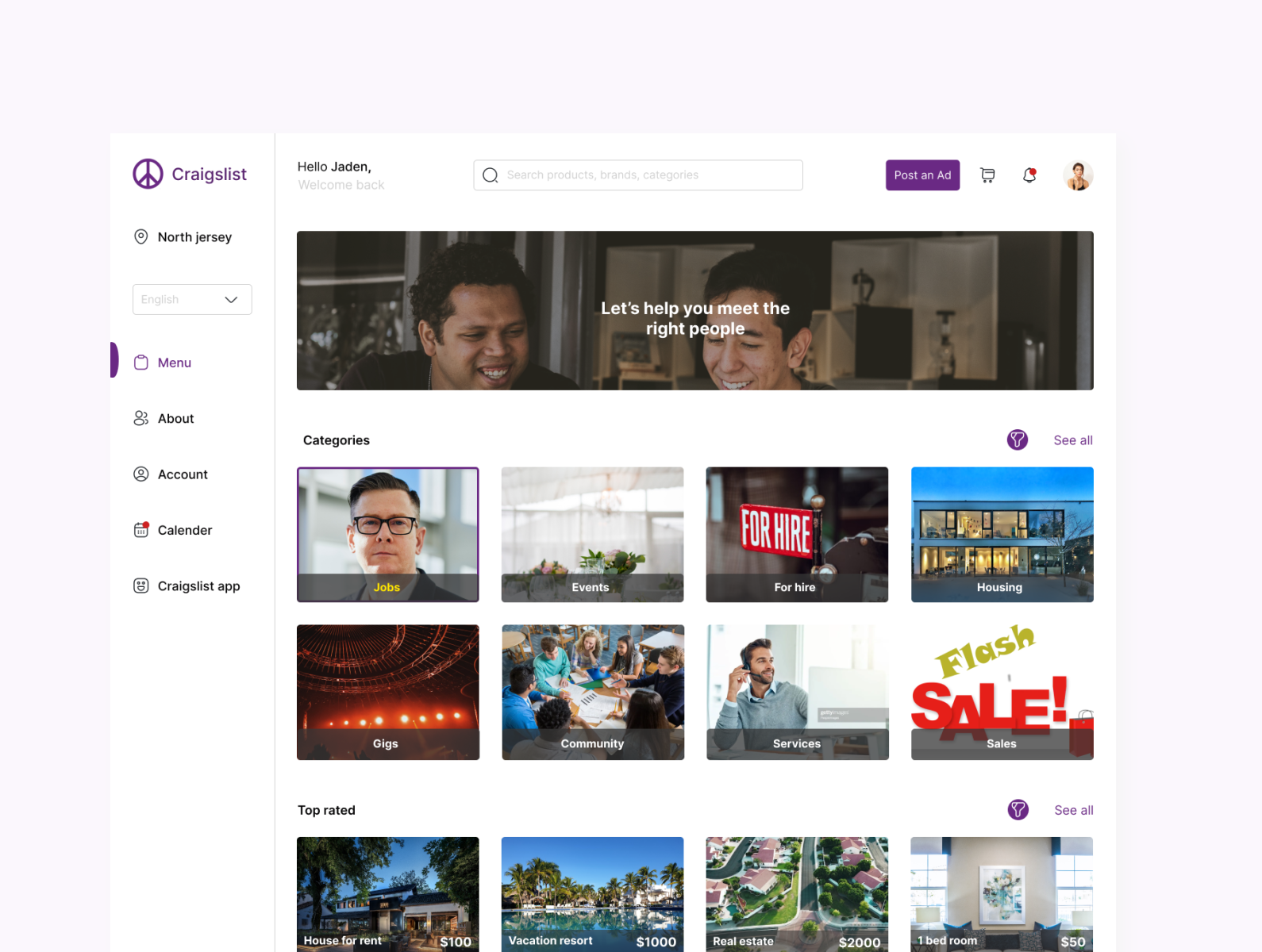Click the Top rated section heading

(326, 810)
